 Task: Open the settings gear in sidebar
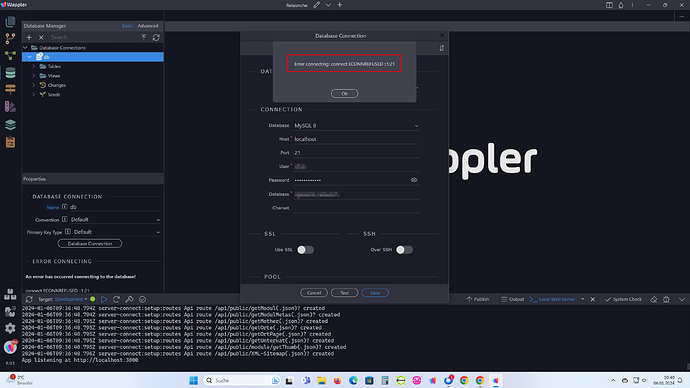(10, 328)
